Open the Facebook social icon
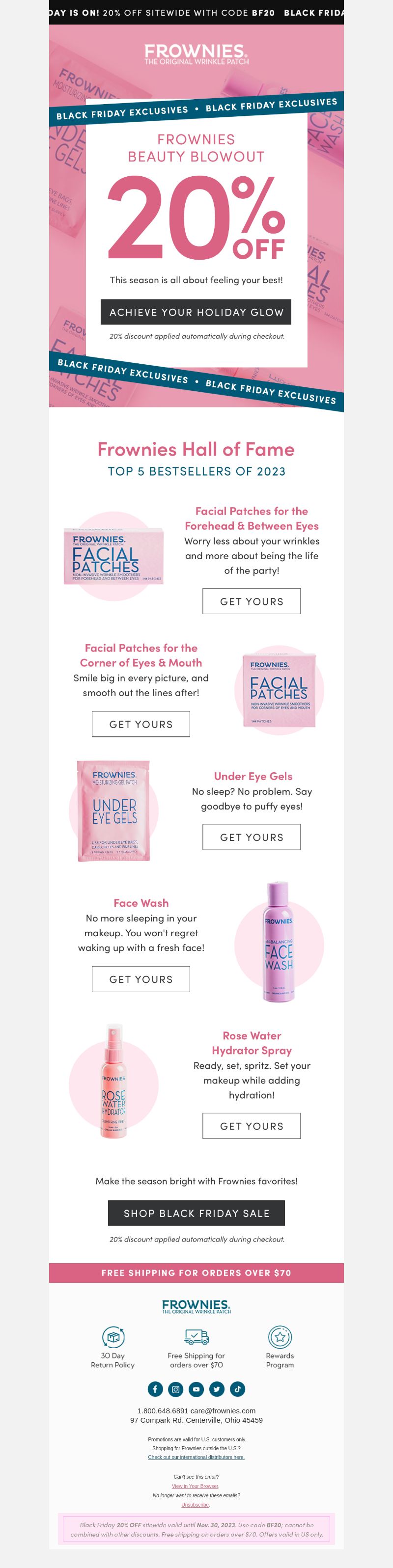Image resolution: width=393 pixels, height=1568 pixels. pyautogui.click(x=155, y=1389)
